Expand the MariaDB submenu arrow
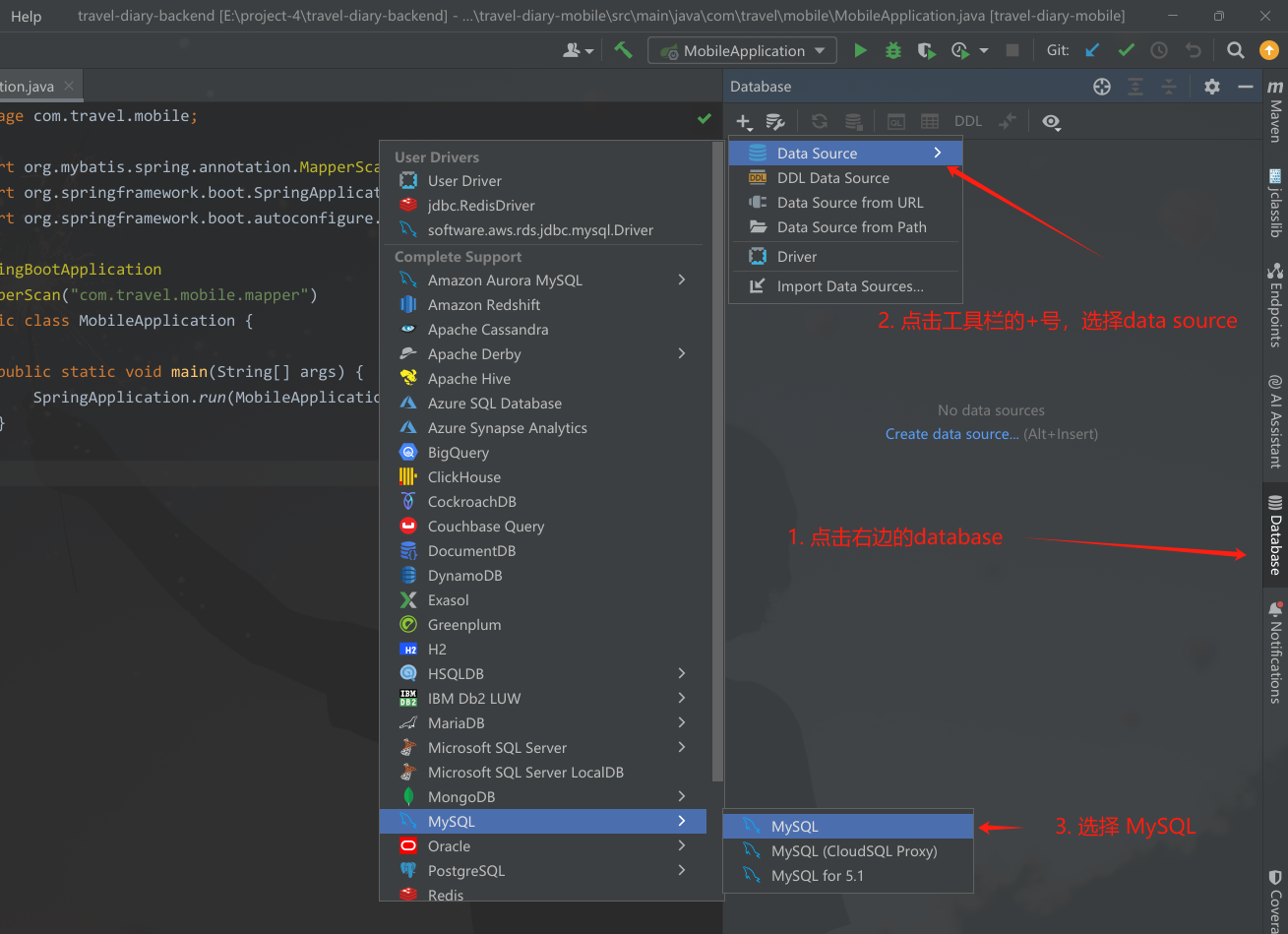 click(x=682, y=722)
